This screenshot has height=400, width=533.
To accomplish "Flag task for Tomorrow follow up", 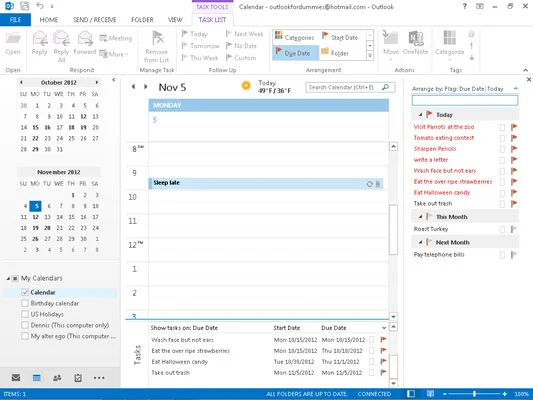I will point(201,46).
